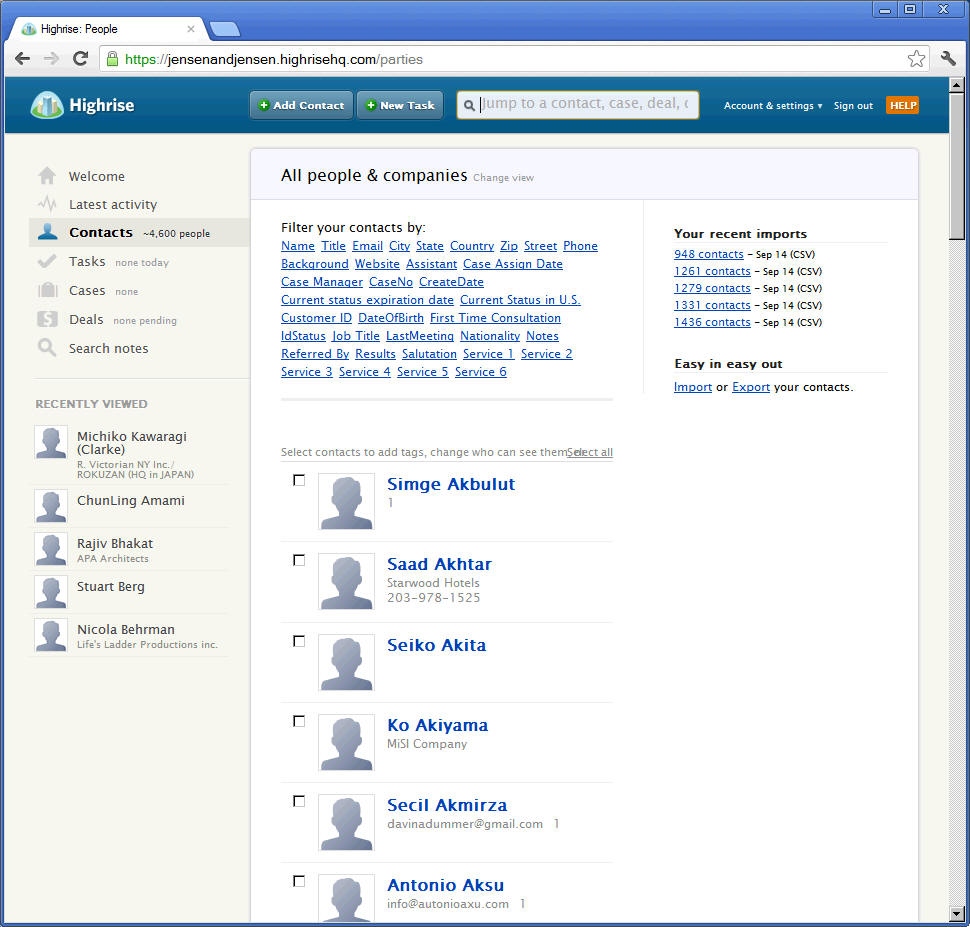Bookmark page using the star icon
Viewport: 970px width, 927px height.
coord(916,59)
